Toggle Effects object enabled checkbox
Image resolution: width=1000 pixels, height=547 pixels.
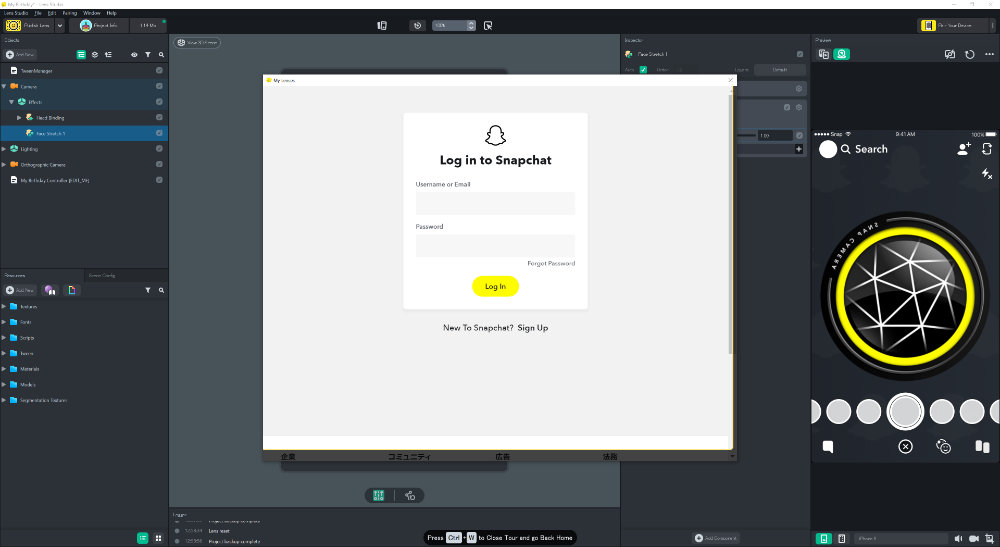pos(159,101)
